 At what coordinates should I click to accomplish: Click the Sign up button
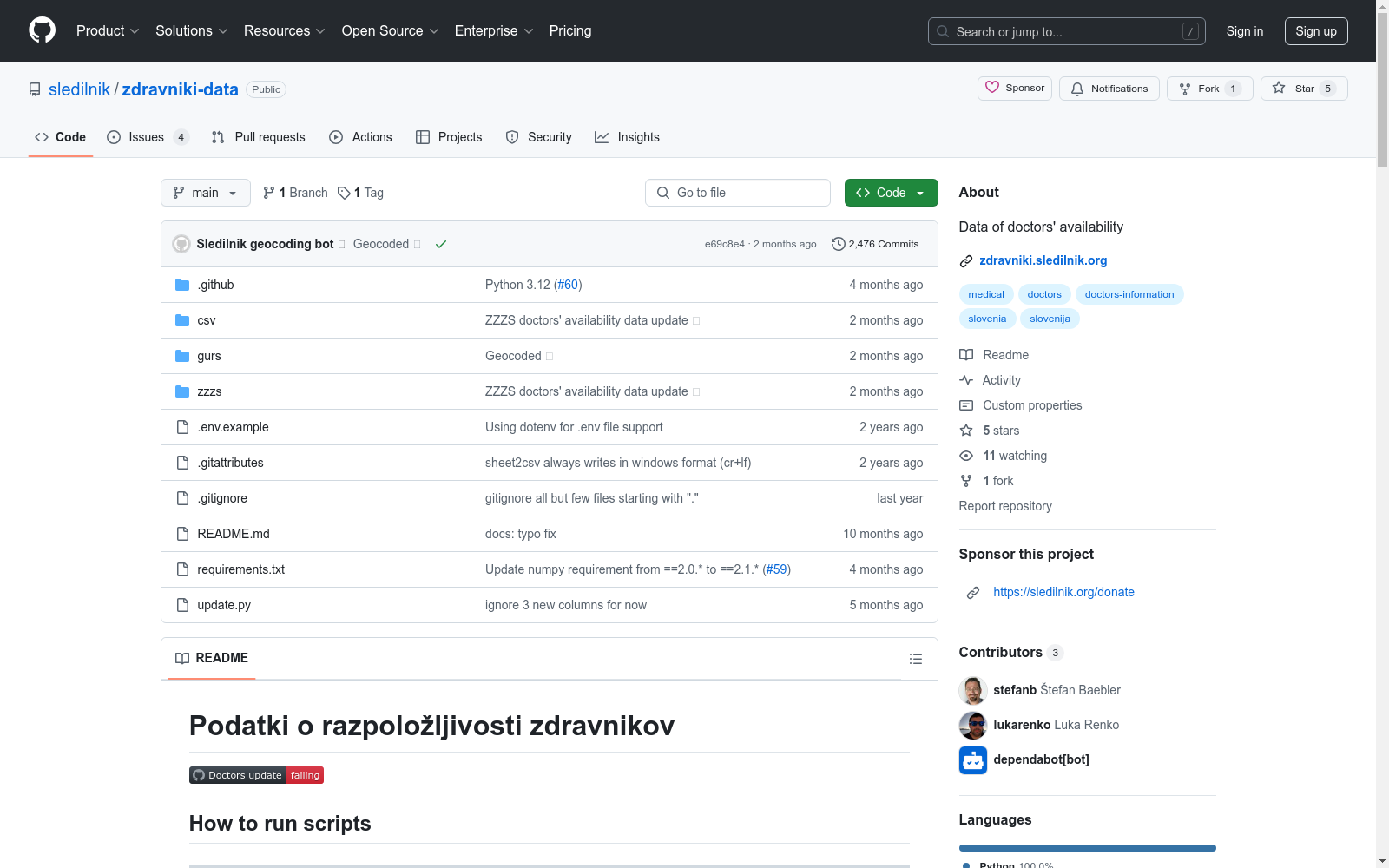click(x=1316, y=31)
